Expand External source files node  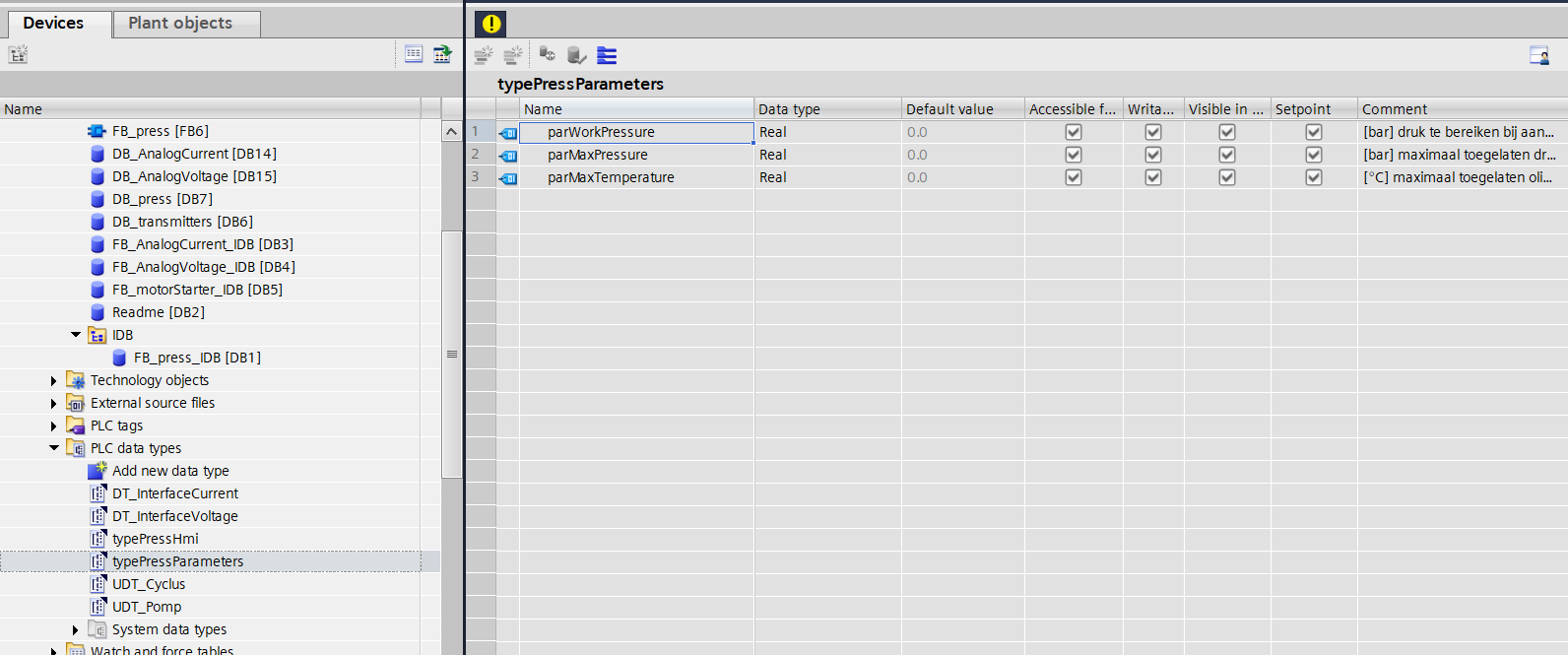(x=54, y=403)
